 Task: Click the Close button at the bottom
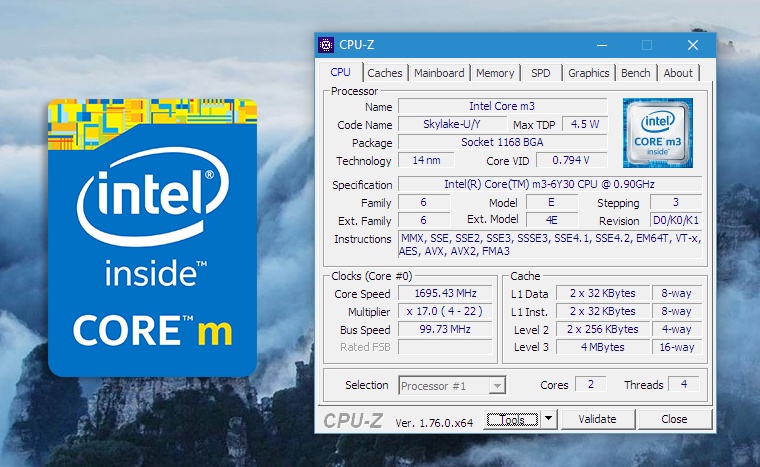coord(674,419)
